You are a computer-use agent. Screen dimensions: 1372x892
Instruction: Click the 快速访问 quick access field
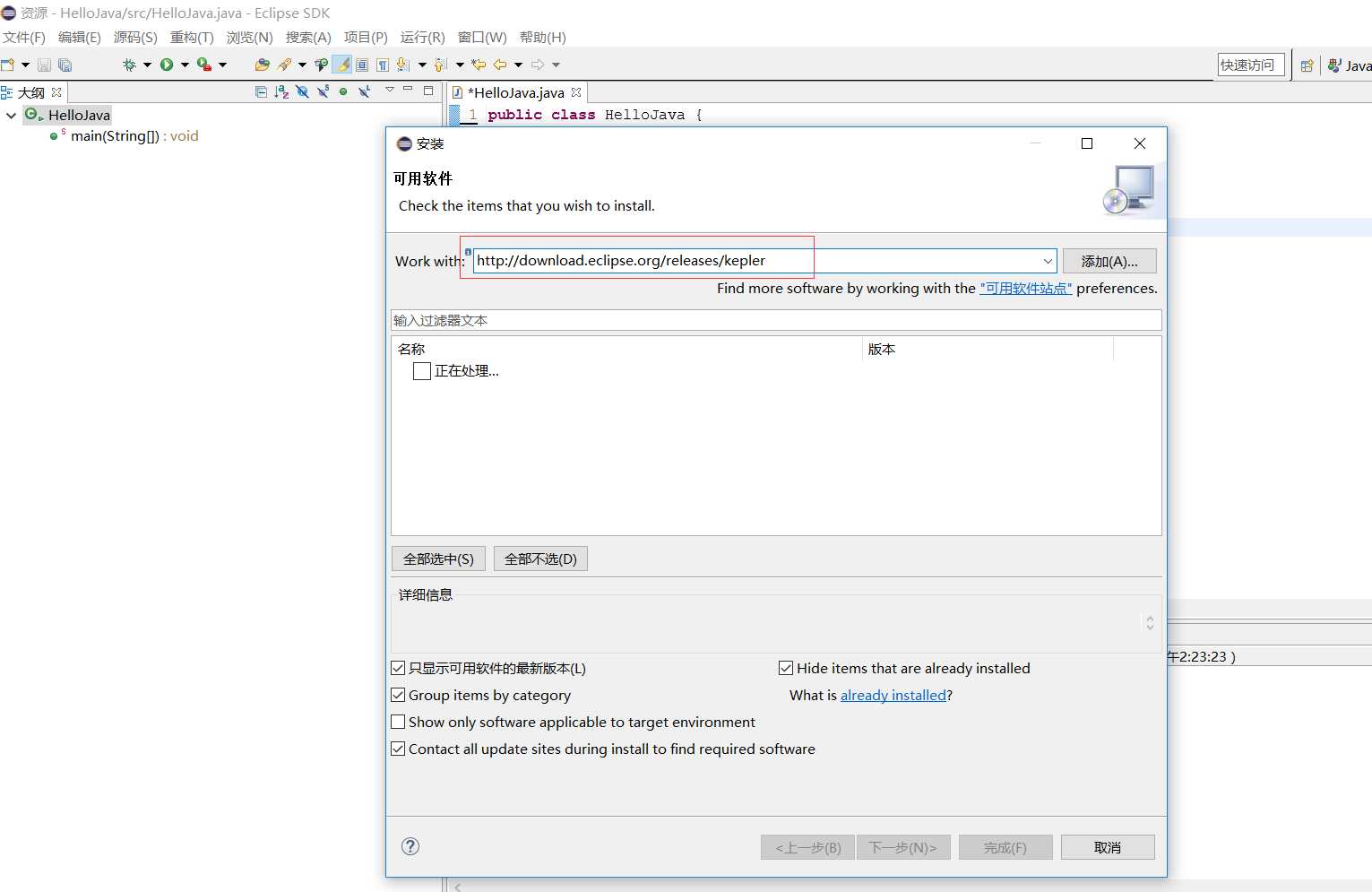(x=1251, y=65)
